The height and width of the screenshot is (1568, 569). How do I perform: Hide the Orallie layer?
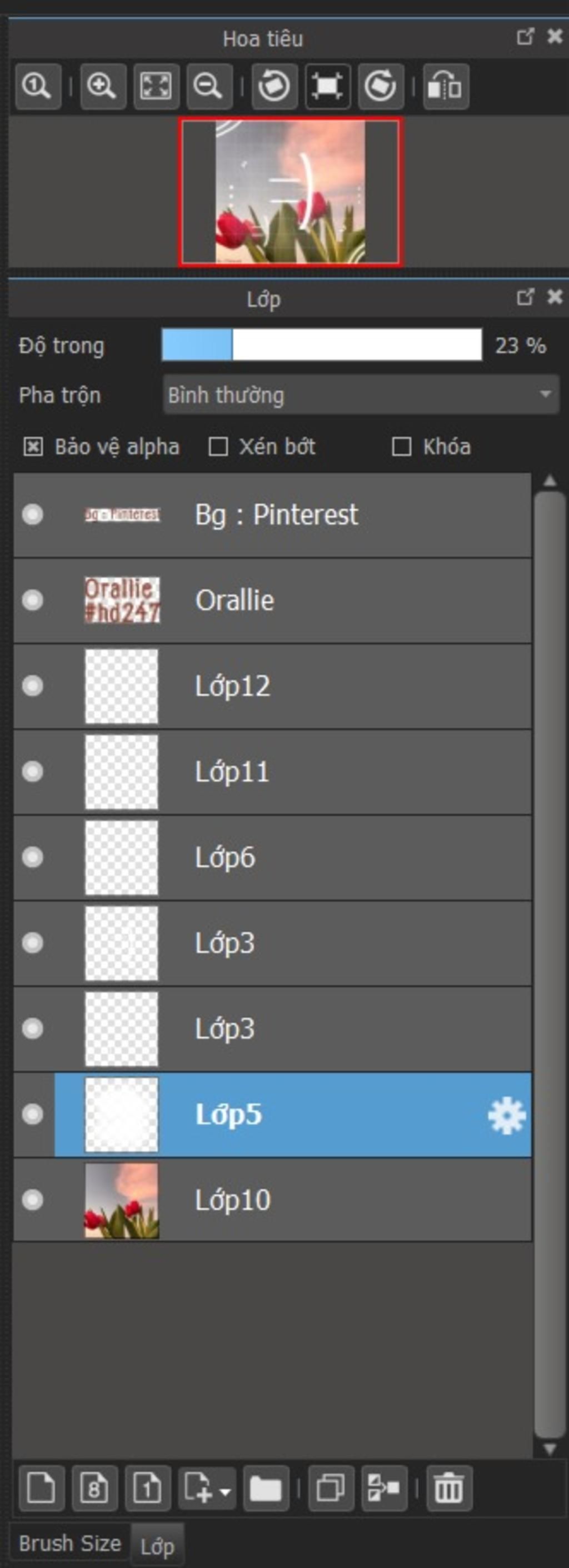pos(32,600)
